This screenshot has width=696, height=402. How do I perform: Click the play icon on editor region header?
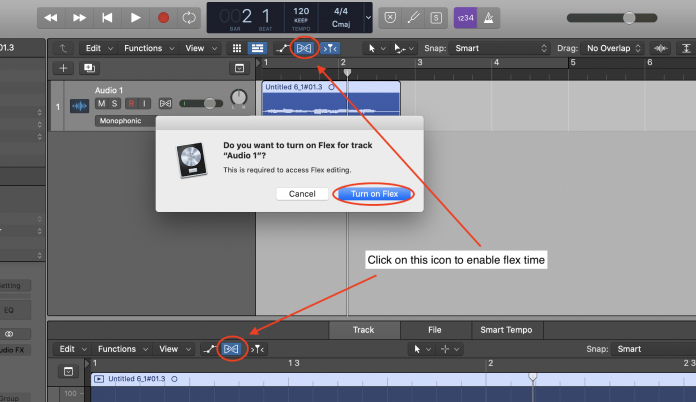coord(99,379)
